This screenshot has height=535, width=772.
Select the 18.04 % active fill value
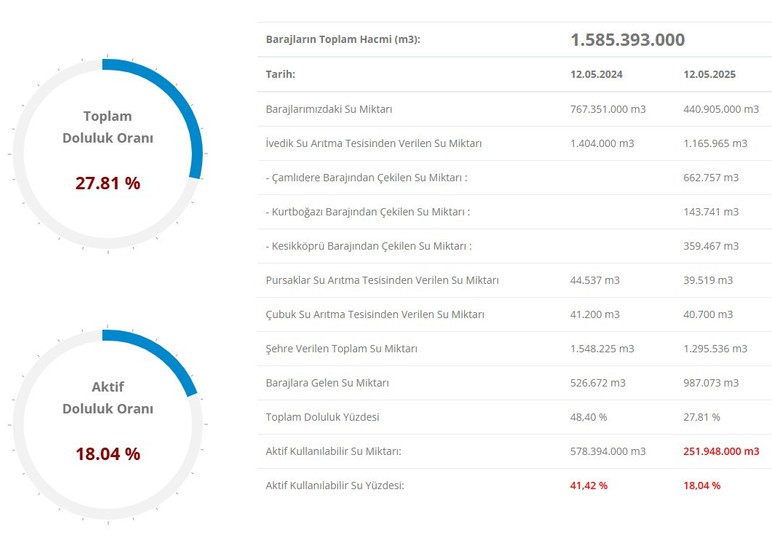[x=108, y=454]
